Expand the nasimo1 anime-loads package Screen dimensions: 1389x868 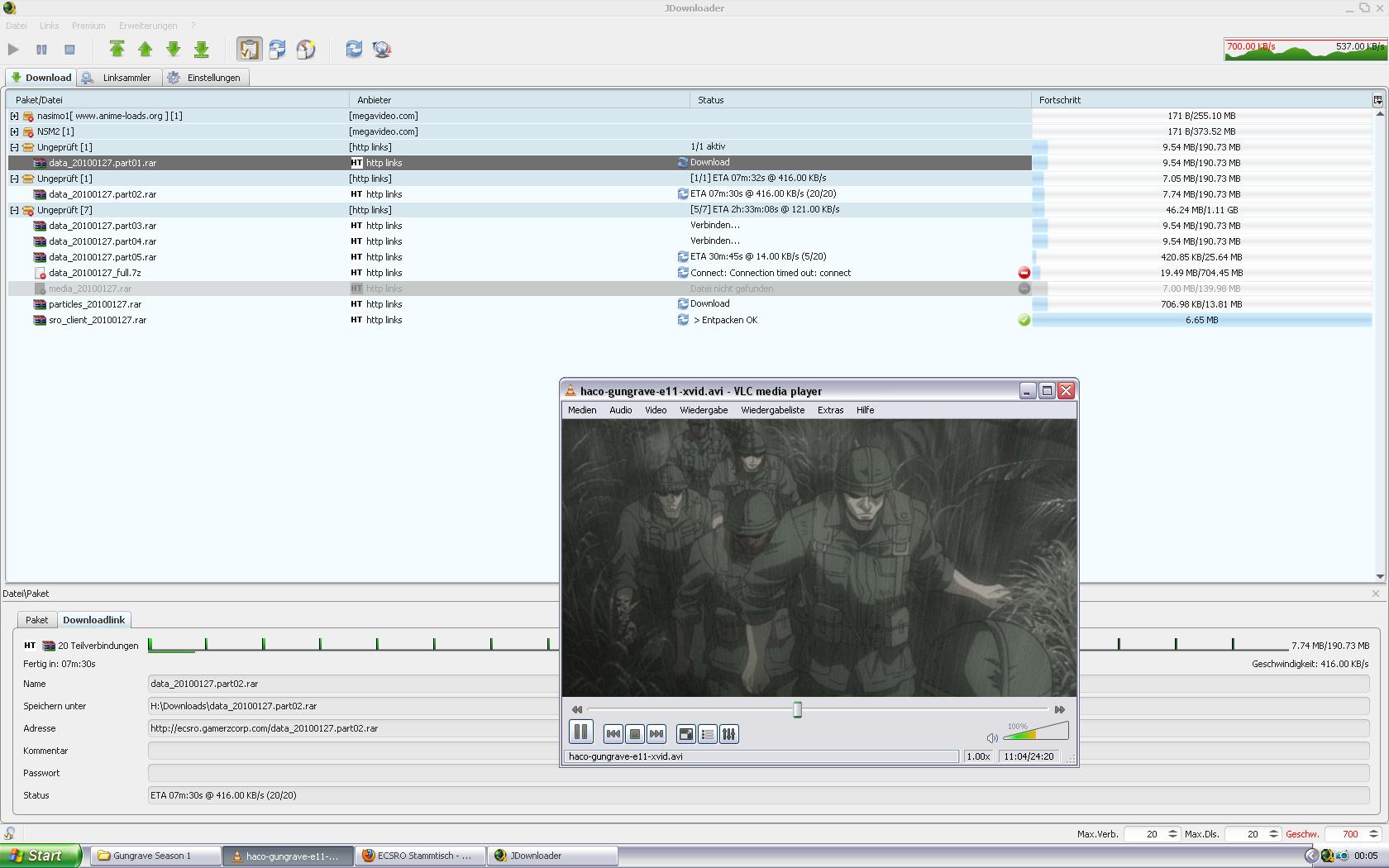(x=14, y=117)
